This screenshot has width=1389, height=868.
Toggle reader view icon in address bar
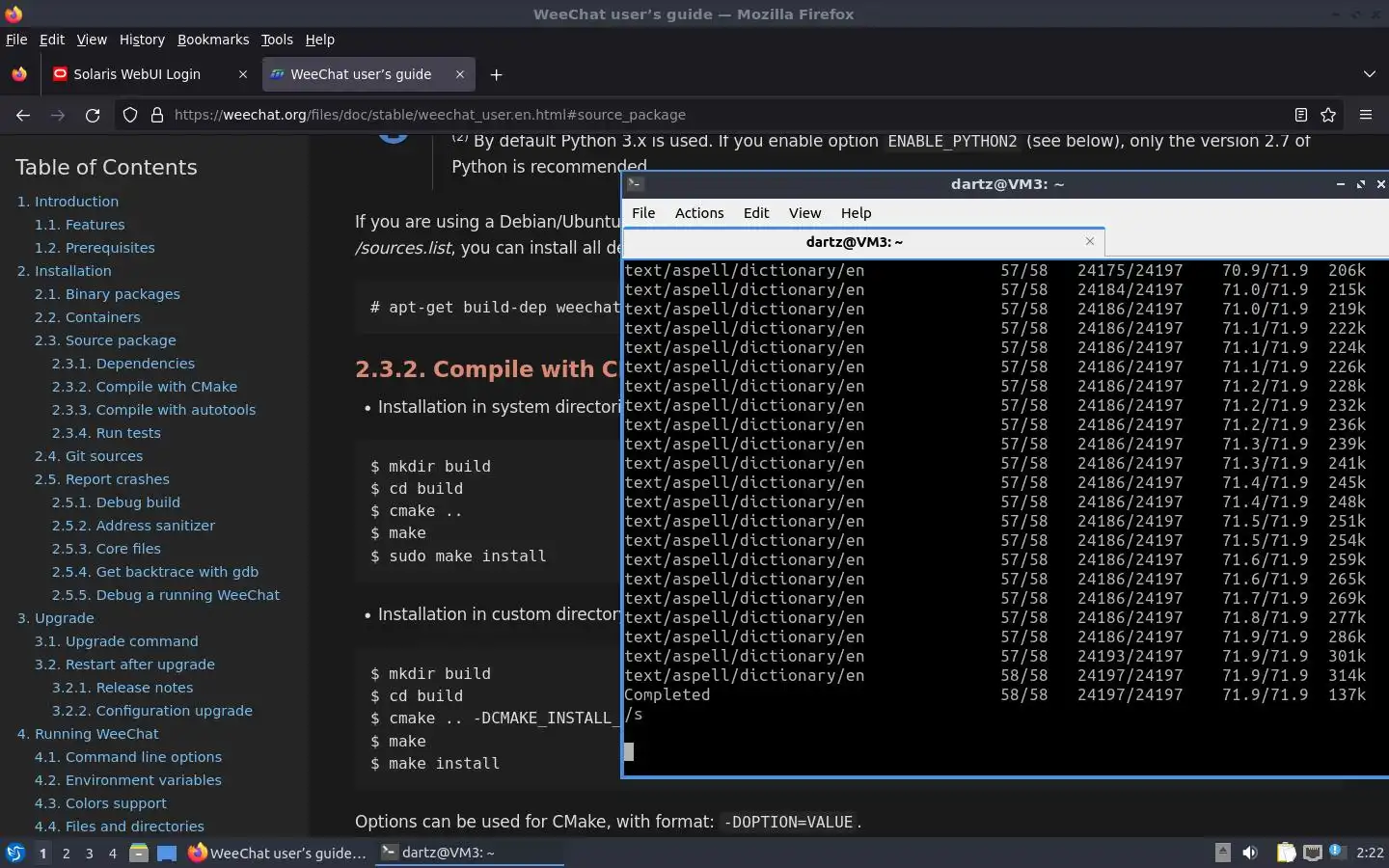pos(1300,115)
